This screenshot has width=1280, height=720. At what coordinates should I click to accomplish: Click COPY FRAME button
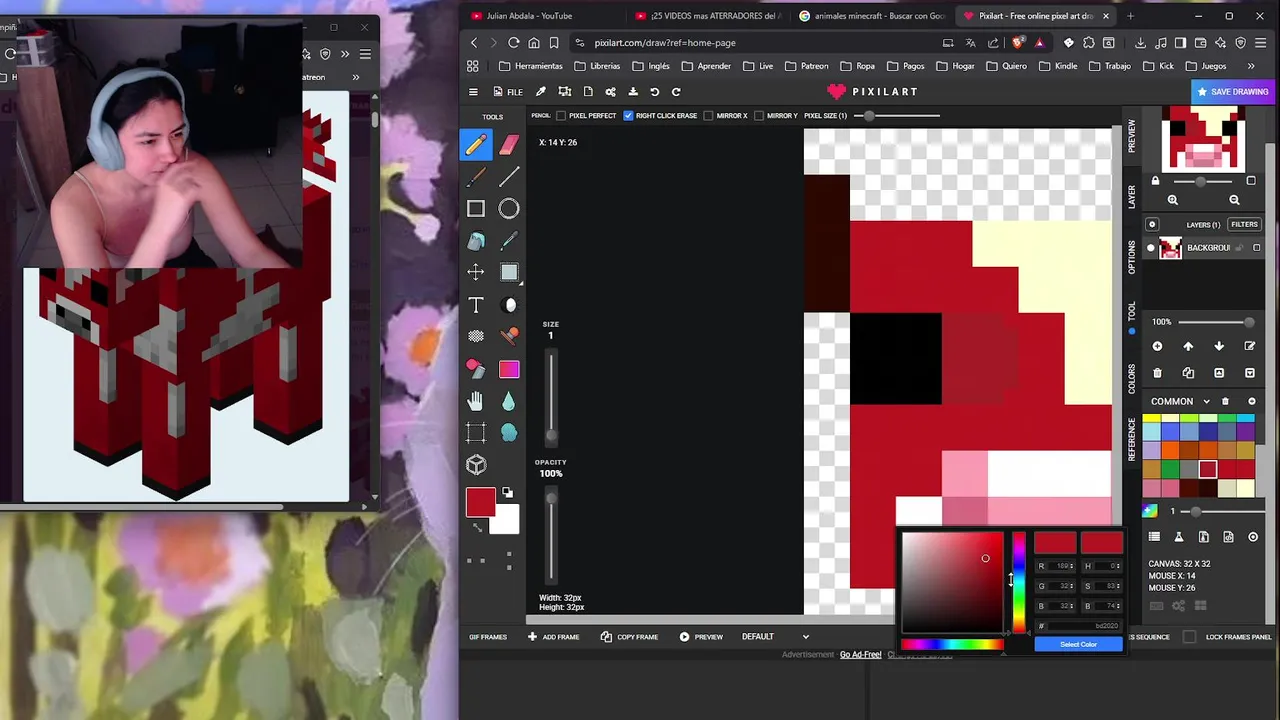click(630, 637)
